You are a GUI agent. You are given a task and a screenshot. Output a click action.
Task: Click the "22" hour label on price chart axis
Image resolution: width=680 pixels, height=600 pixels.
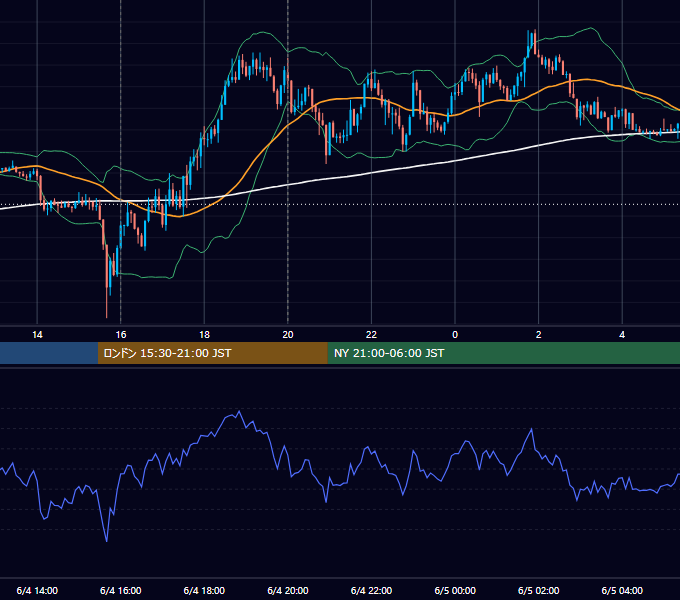point(371,335)
